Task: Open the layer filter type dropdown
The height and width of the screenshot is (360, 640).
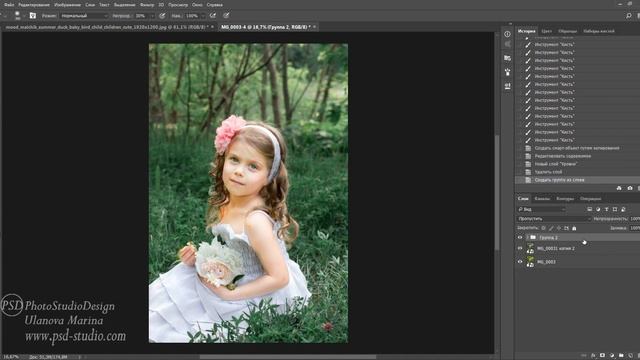Action: pyautogui.click(x=541, y=209)
